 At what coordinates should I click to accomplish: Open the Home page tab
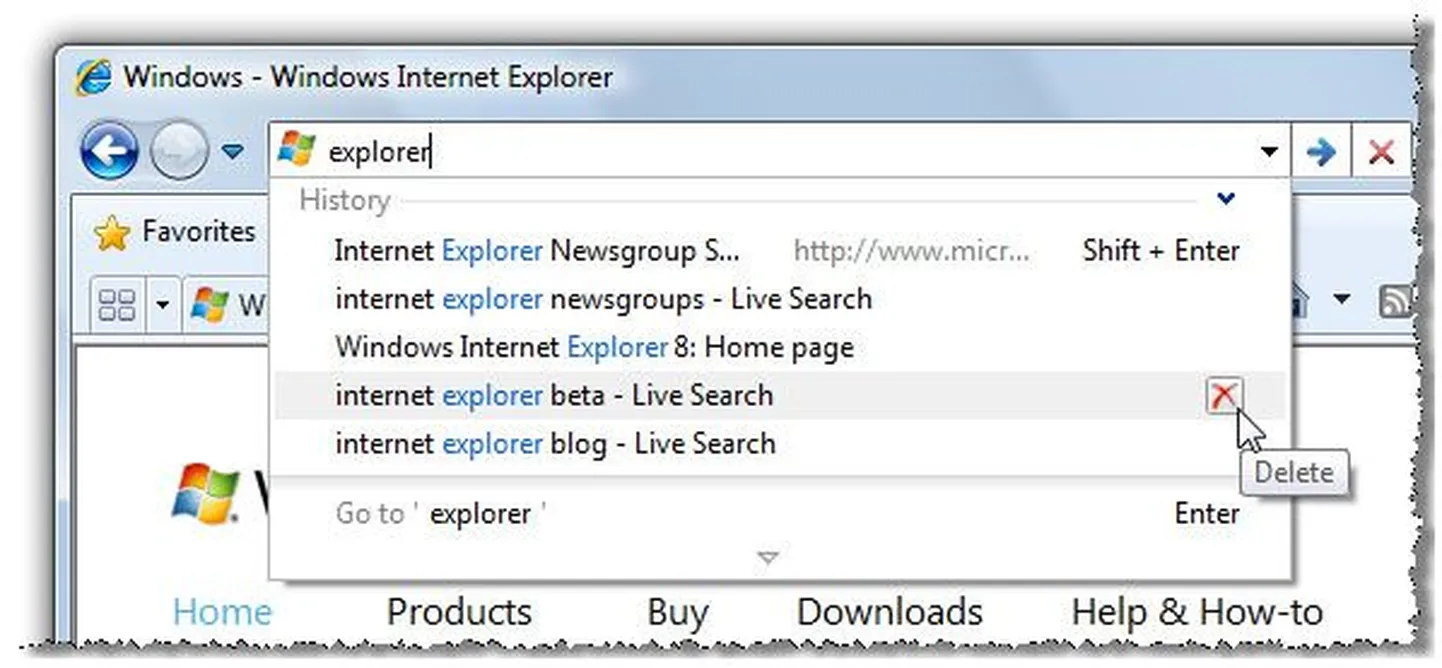pos(222,612)
